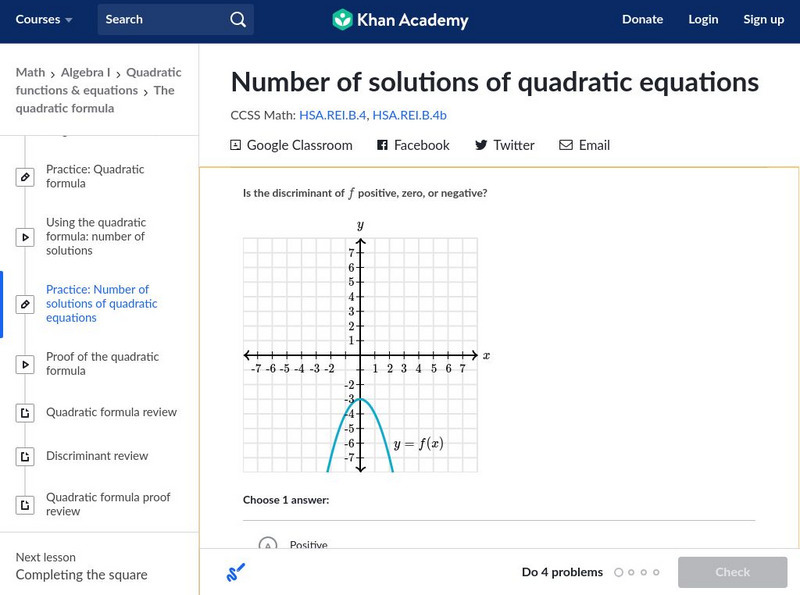
Task: Share on Twitter
Action: (504, 145)
